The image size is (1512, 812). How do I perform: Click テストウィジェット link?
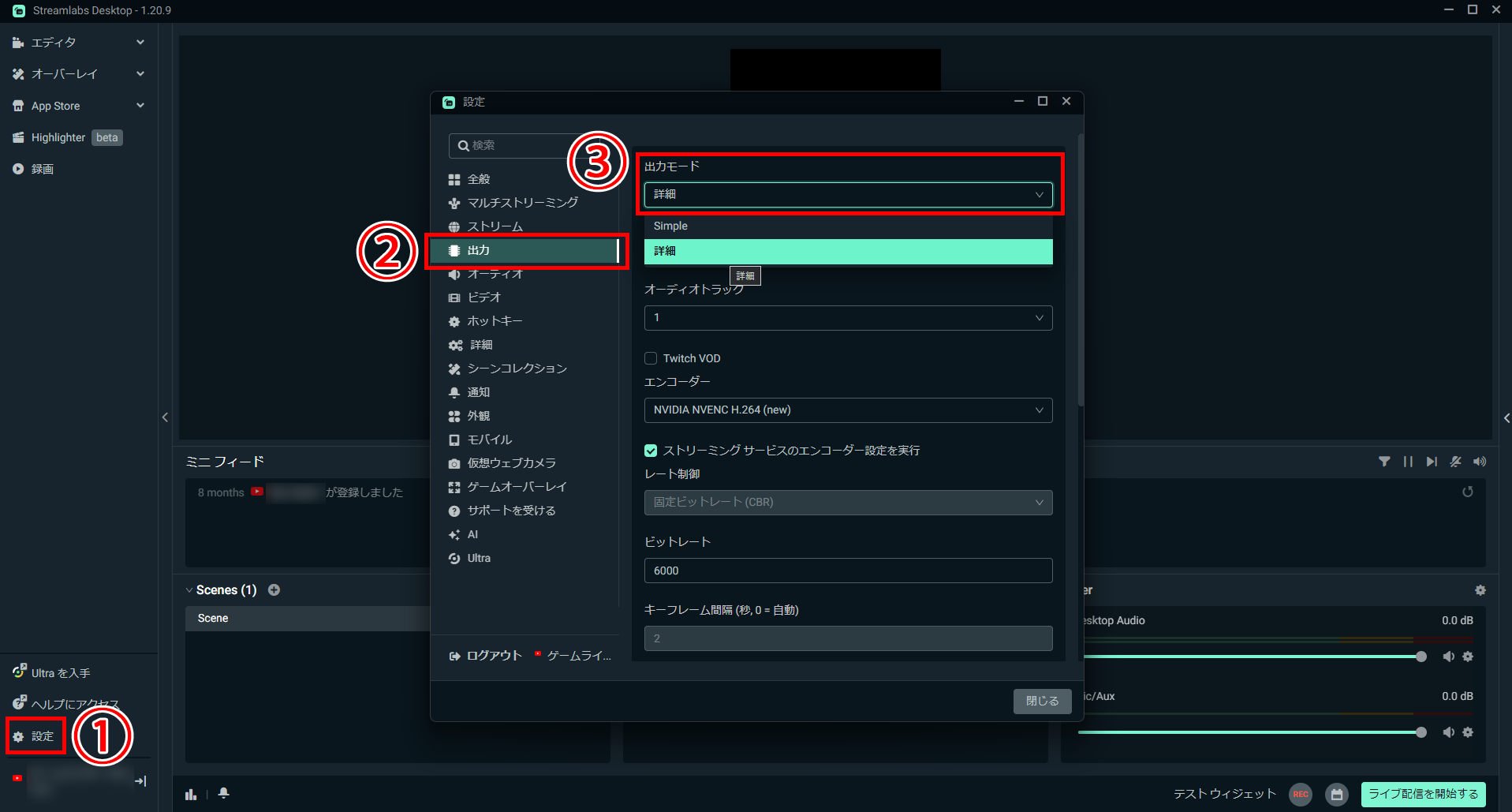pos(1224,794)
